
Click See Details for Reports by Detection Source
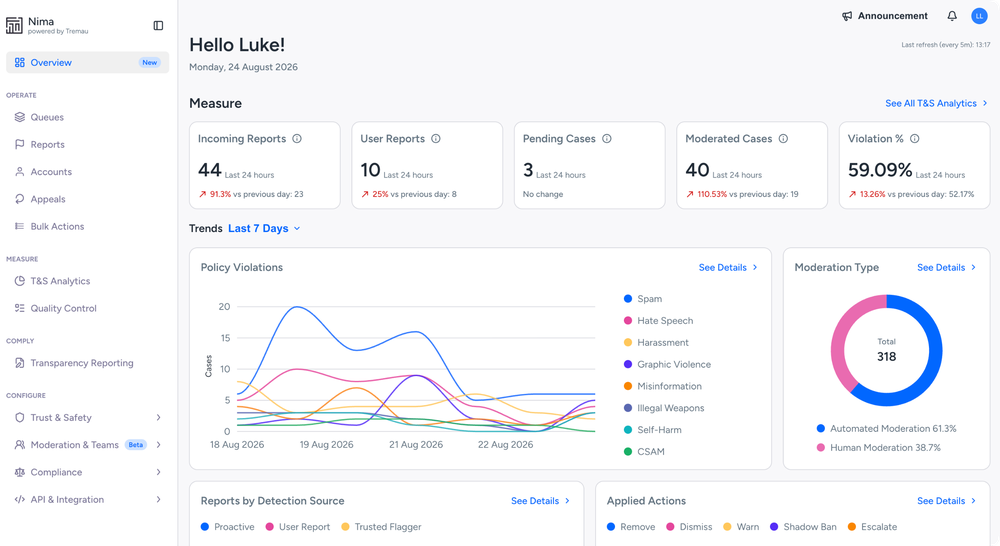click(x=540, y=501)
